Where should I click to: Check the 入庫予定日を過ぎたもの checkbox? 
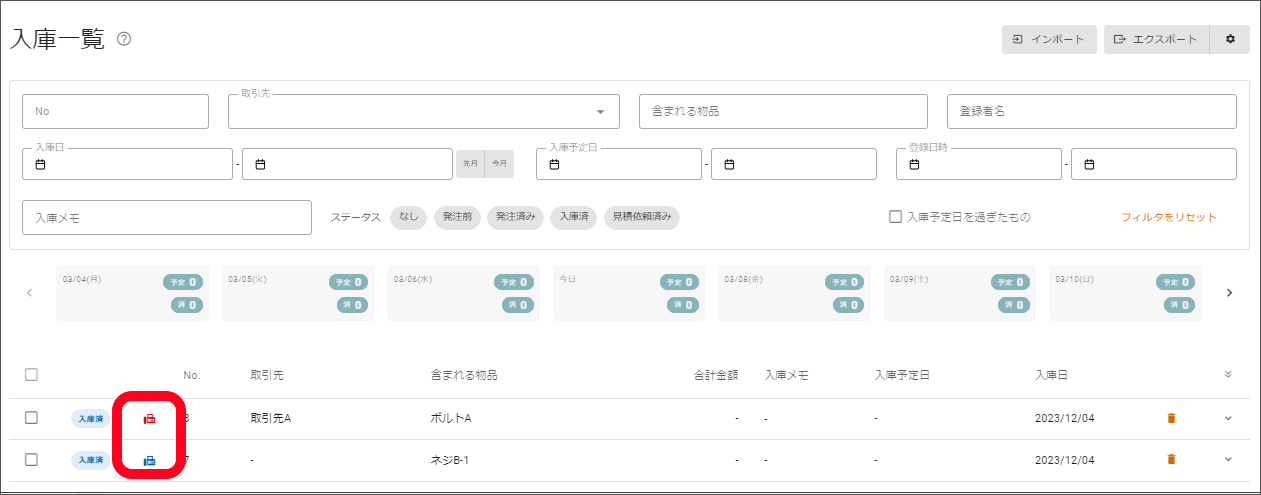point(895,217)
